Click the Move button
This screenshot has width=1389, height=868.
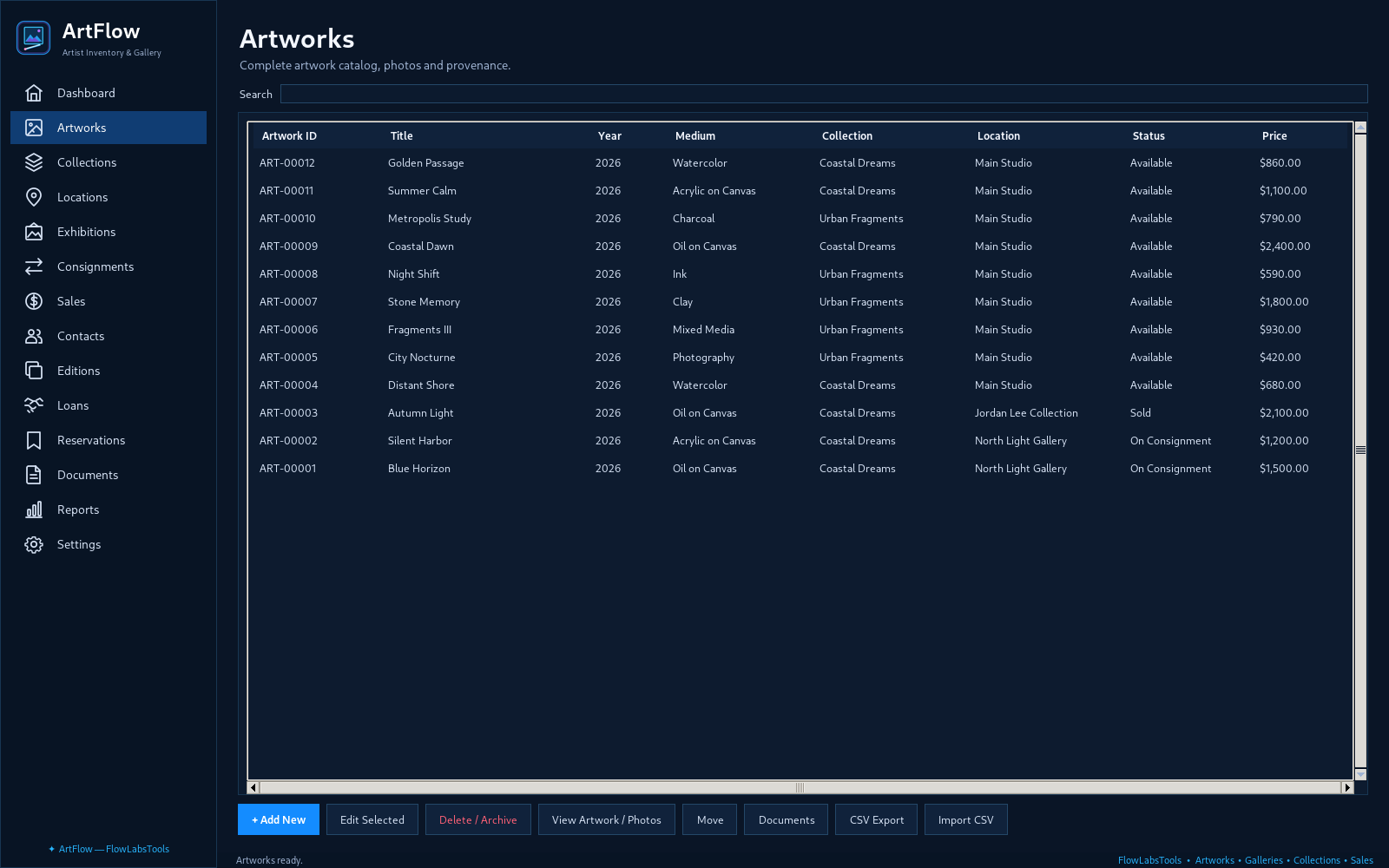[710, 819]
